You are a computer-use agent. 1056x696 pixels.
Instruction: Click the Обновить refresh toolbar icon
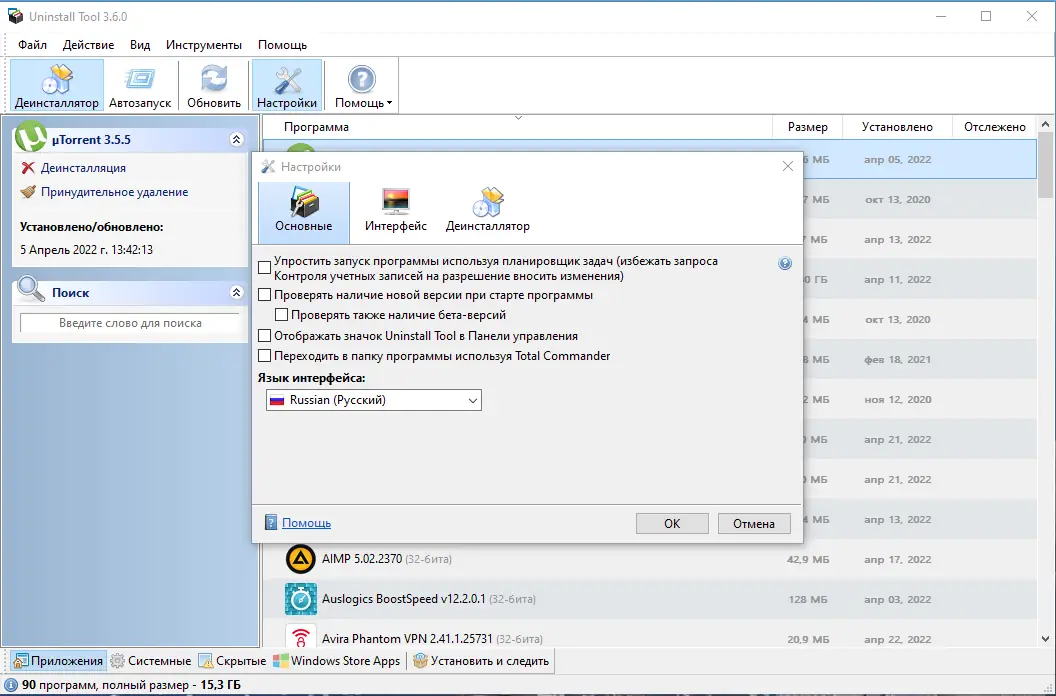coord(214,85)
